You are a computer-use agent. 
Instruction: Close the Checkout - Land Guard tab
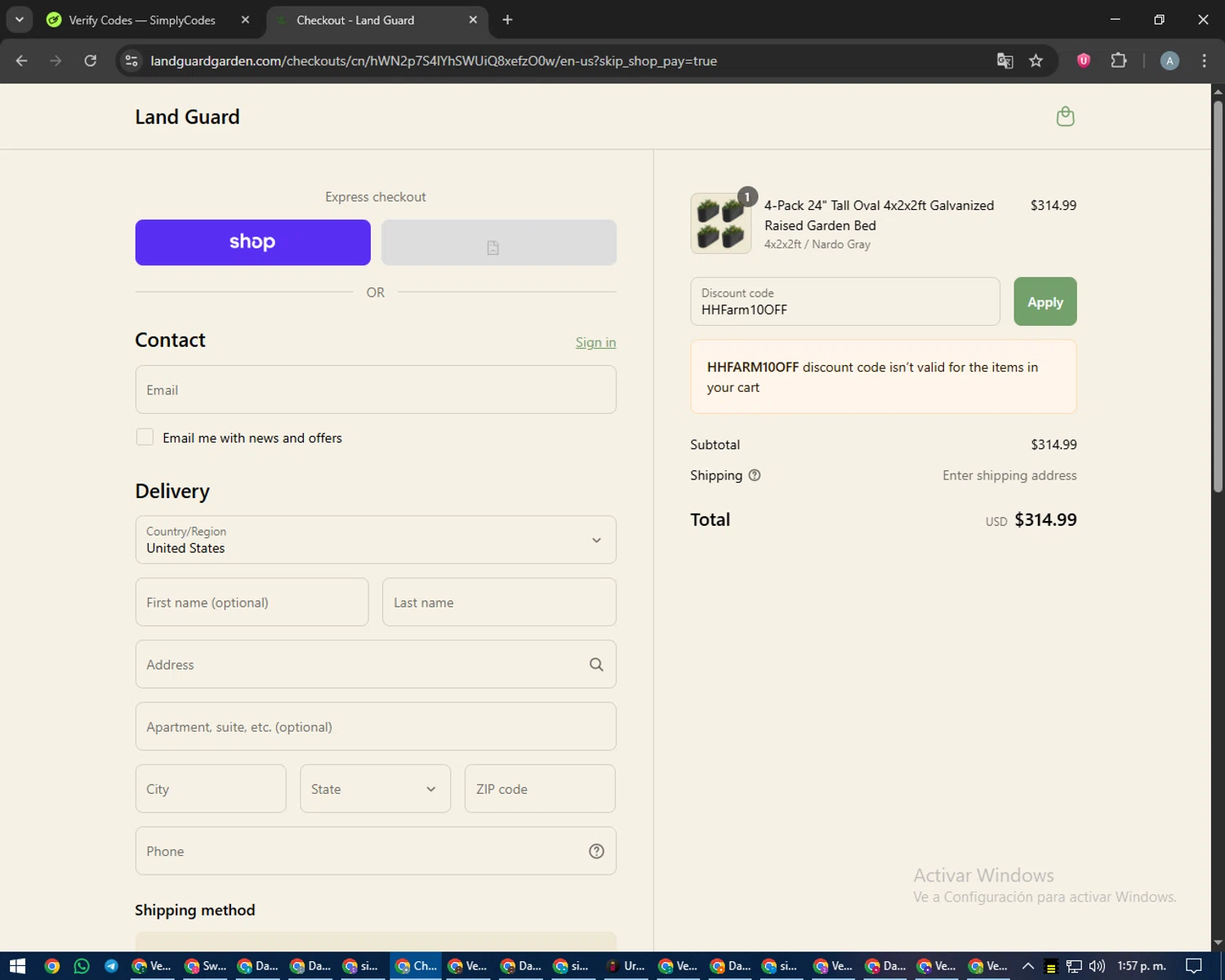(473, 20)
